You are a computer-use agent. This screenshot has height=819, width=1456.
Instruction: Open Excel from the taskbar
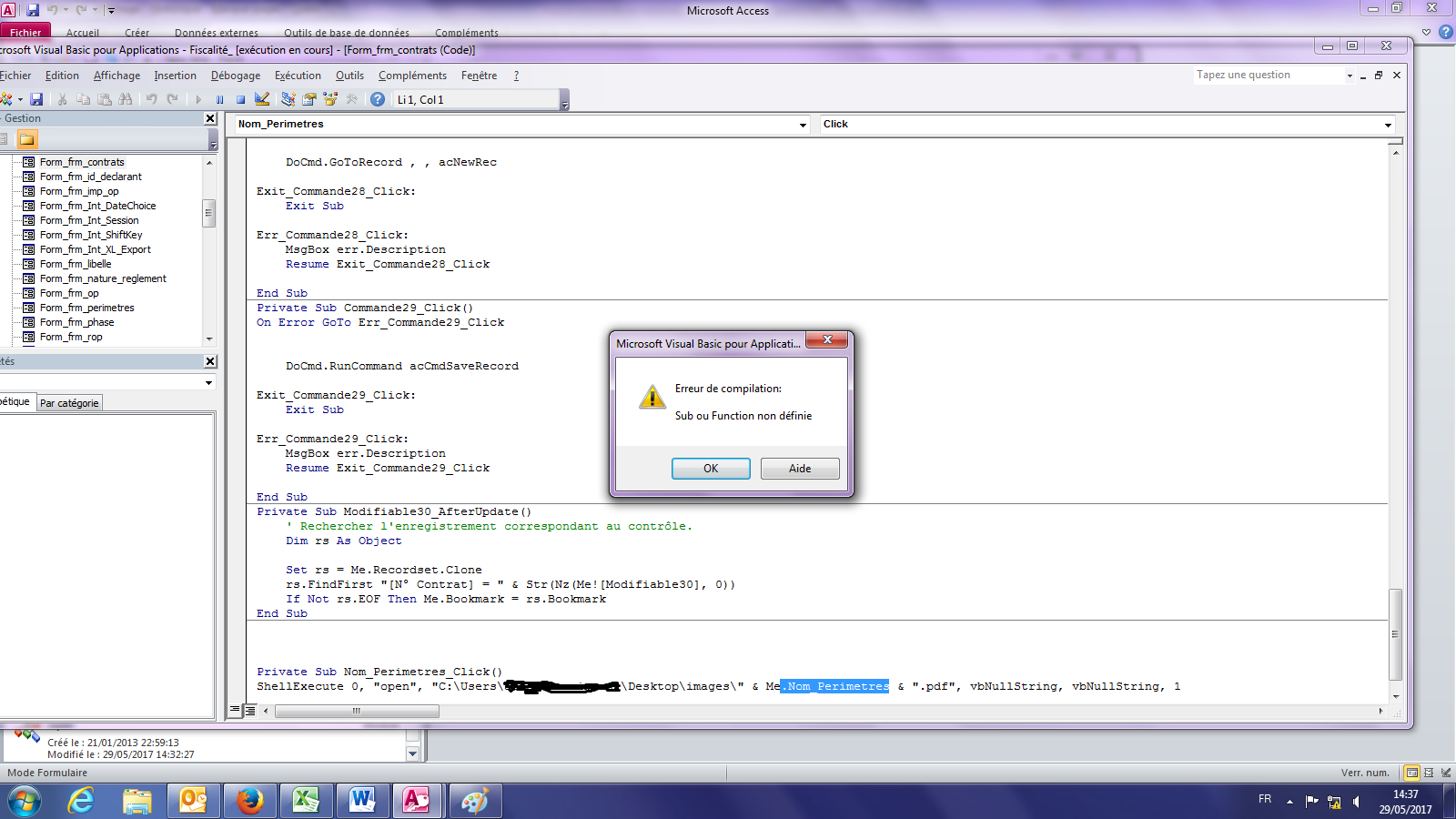coord(306,801)
